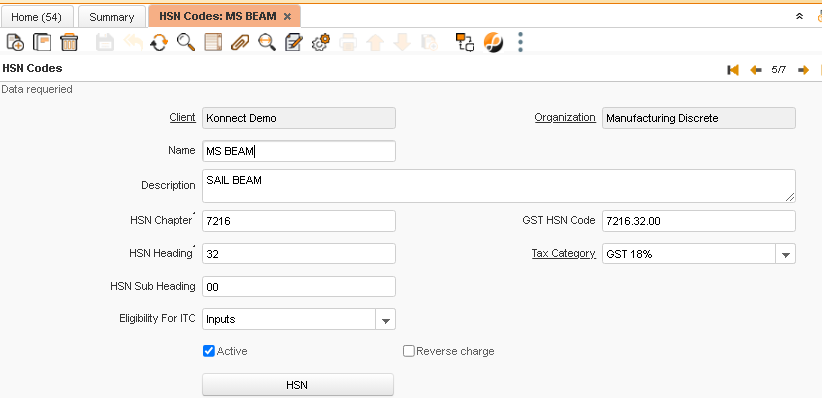
Task: Click the Copy Record toolbar icon
Action: tap(42, 42)
